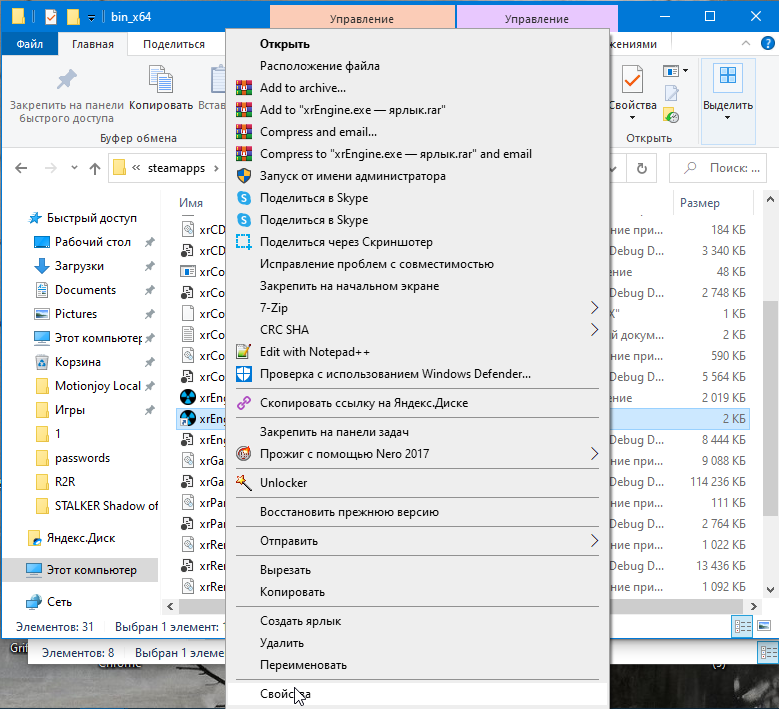Image resolution: width=779 pixels, height=709 pixels.
Task: Click the Поиск search field
Action: coord(717,168)
